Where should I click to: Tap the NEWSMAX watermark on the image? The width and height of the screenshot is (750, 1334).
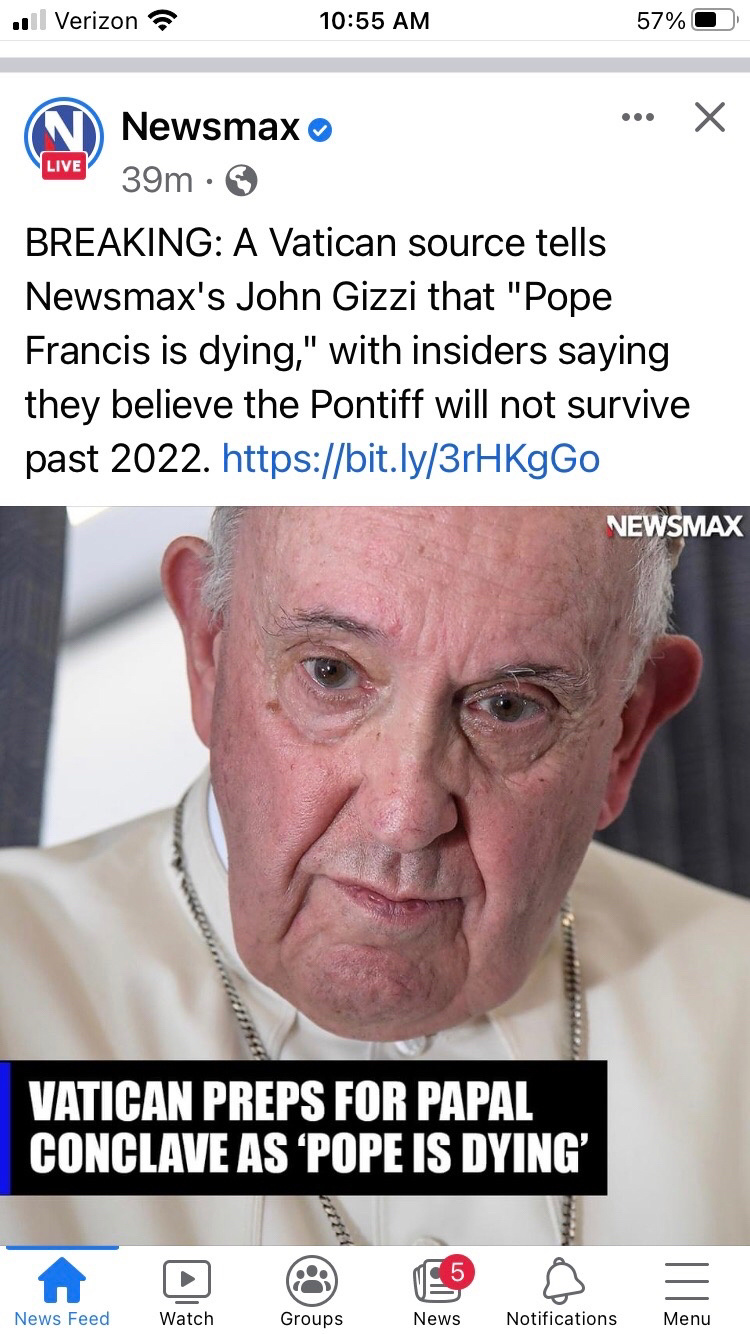674,526
